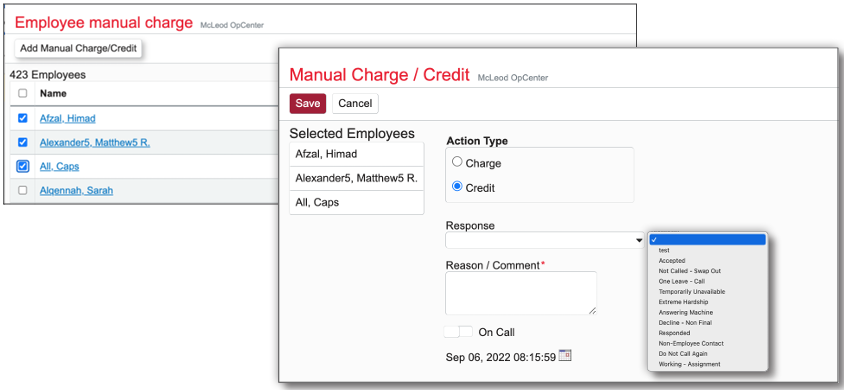The image size is (844, 390).
Task: Open the calendar date picker icon
Action: (565, 356)
